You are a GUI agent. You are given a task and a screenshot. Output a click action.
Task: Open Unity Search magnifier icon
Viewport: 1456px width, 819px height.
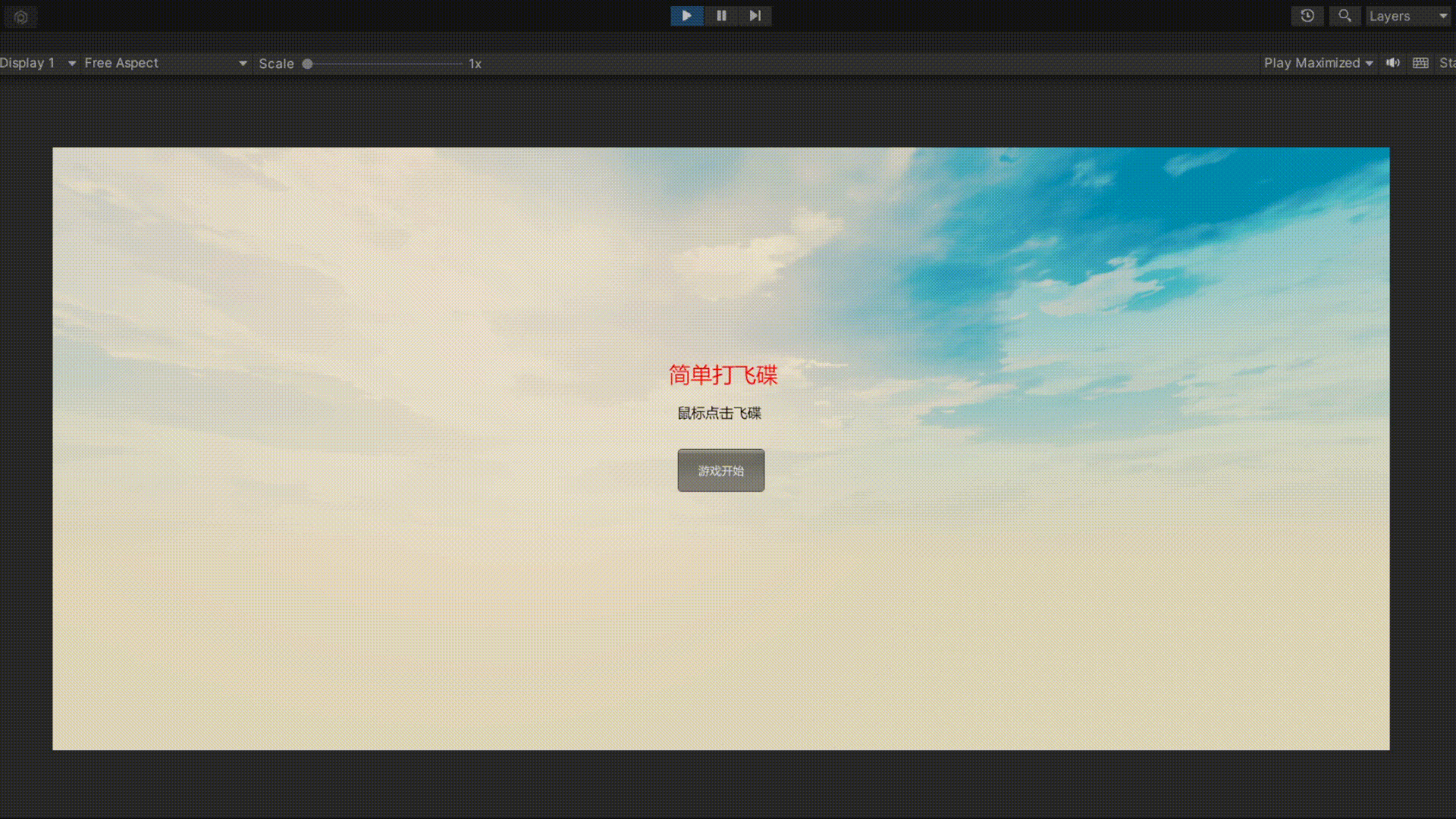[1345, 16]
